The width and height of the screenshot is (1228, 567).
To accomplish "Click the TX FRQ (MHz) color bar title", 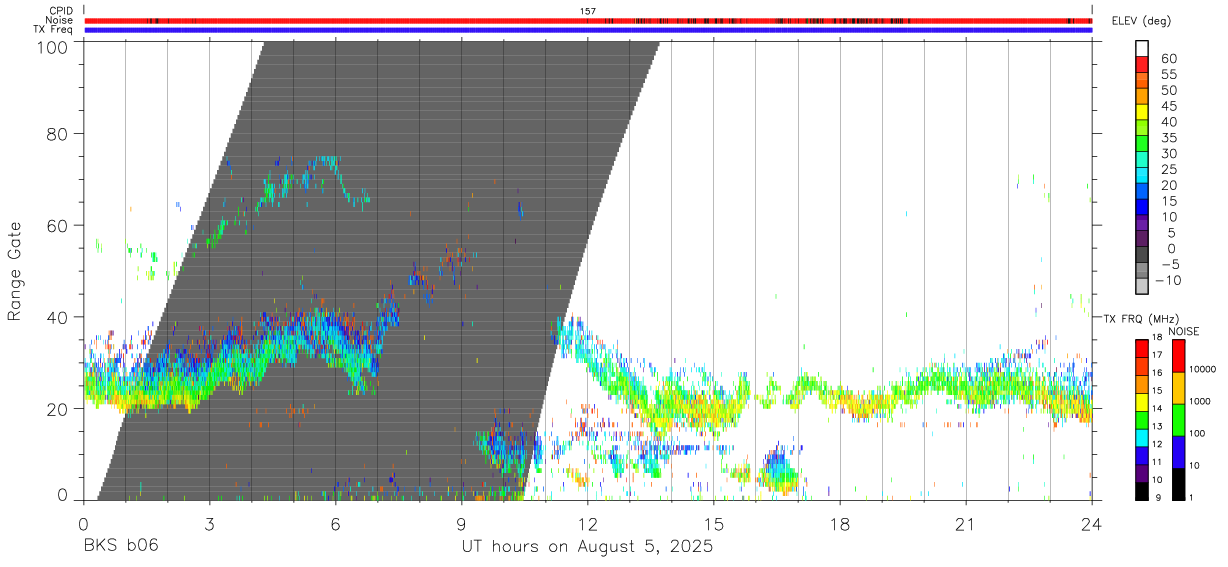I will tap(1142, 319).
